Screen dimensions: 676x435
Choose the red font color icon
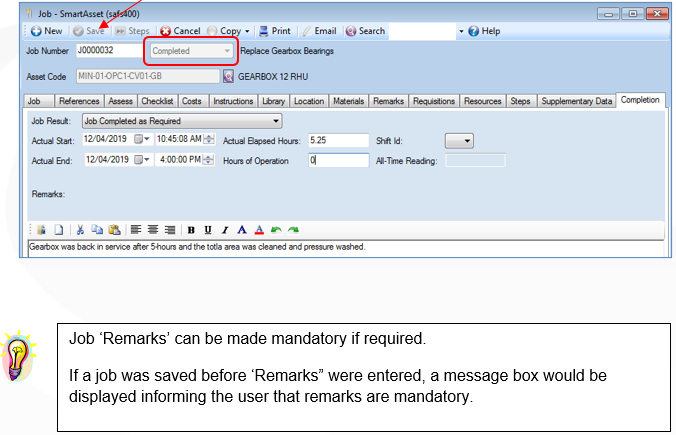coord(259,230)
